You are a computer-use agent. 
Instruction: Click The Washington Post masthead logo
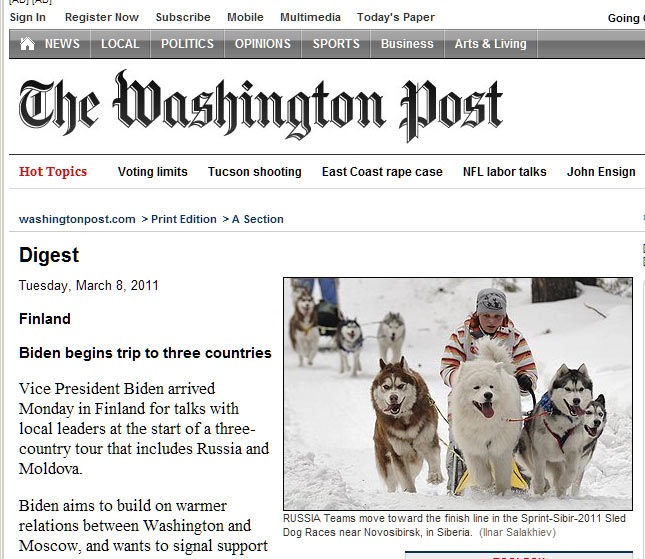(x=260, y=106)
